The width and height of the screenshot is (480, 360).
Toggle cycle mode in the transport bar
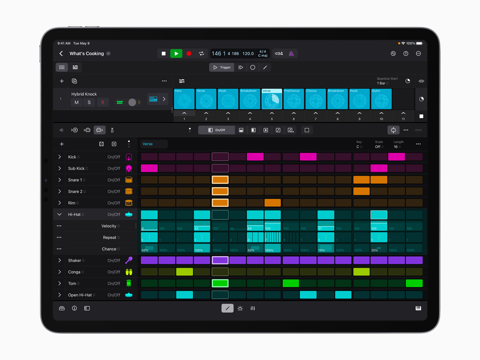(201, 54)
